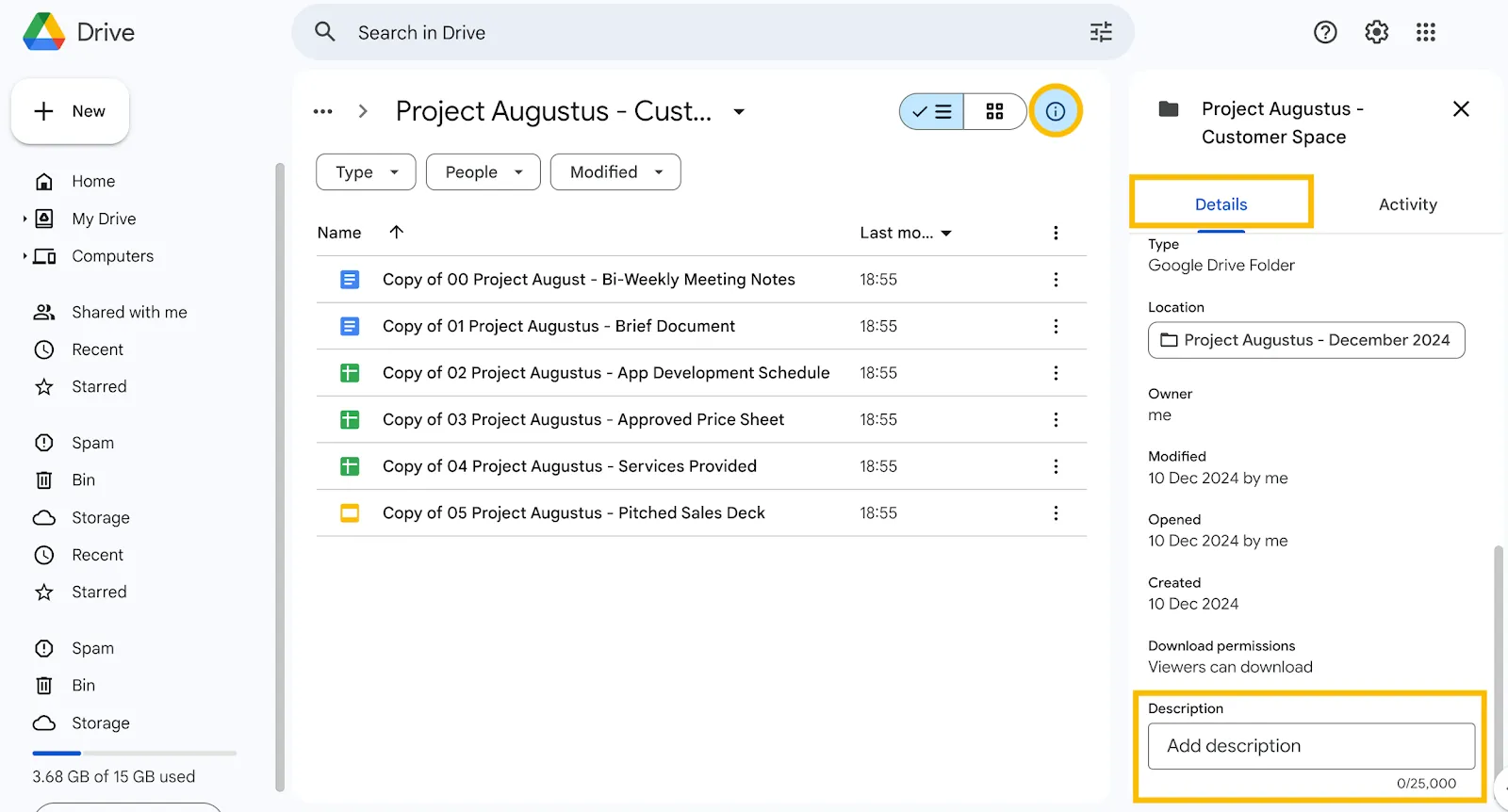This screenshot has width=1508, height=812.
Task: Switch to grid layout view
Action: [x=994, y=111]
